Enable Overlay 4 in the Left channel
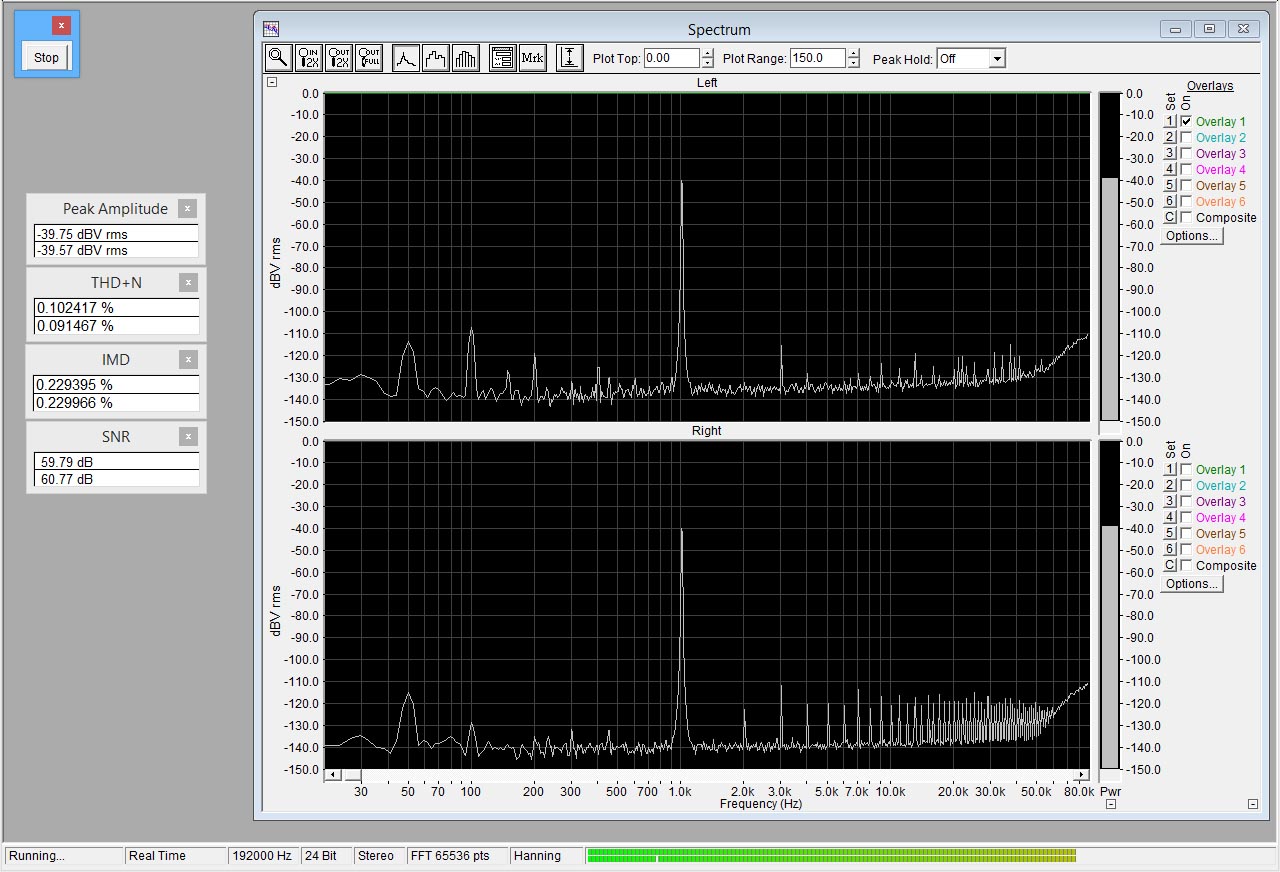 (x=1186, y=169)
